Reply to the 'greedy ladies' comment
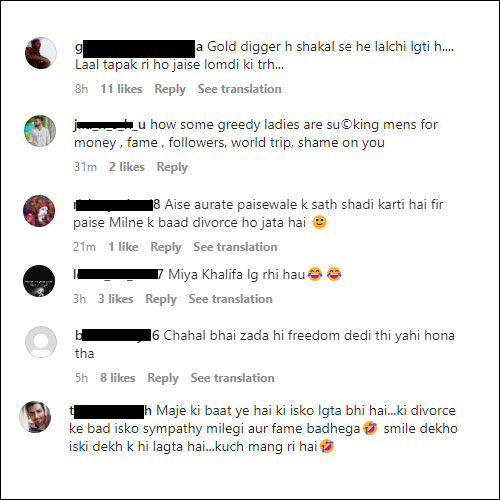Viewport: 500px width, 500px height. click(x=172, y=167)
